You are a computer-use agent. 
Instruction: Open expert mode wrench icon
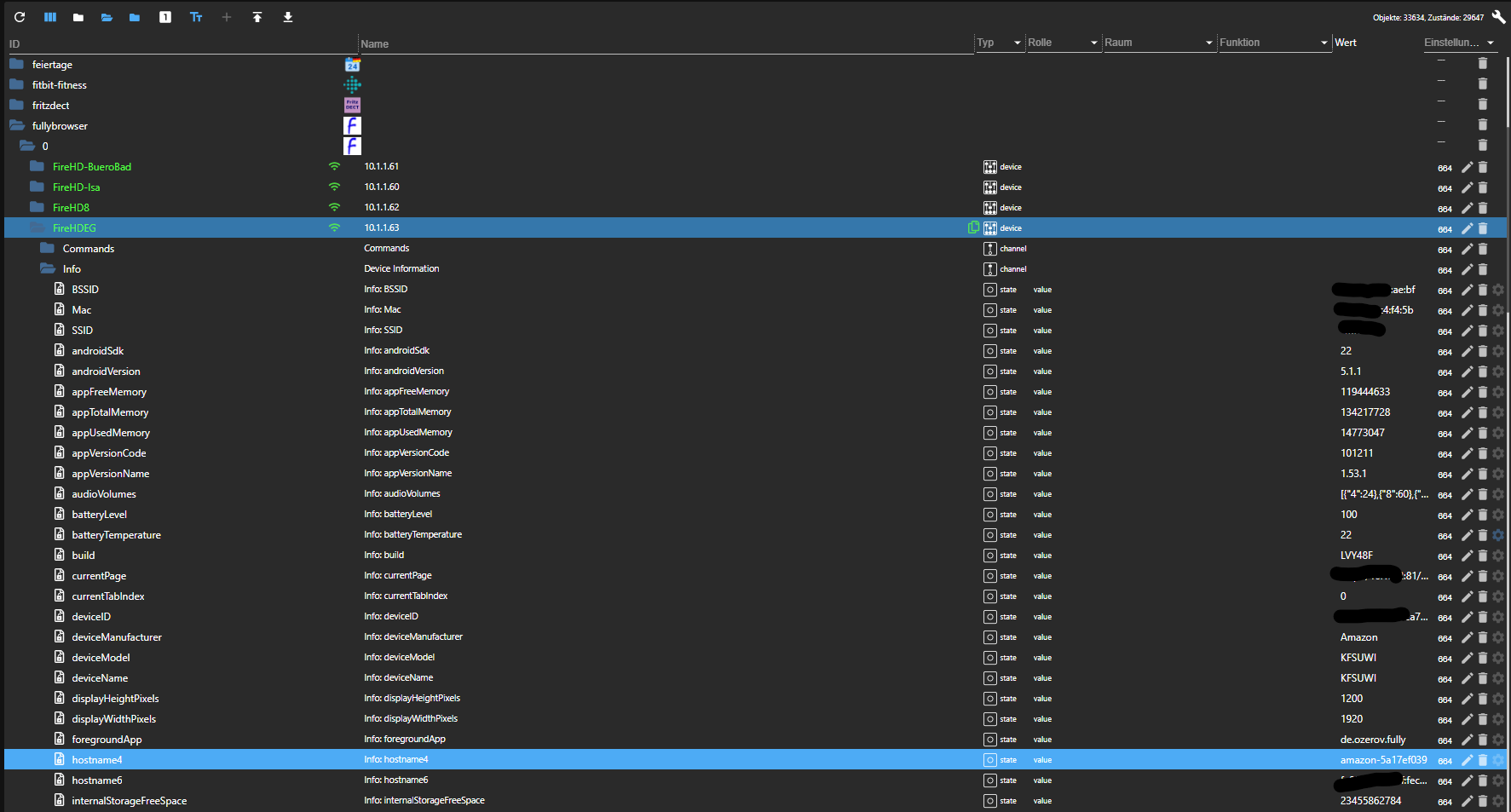[x=1498, y=17]
